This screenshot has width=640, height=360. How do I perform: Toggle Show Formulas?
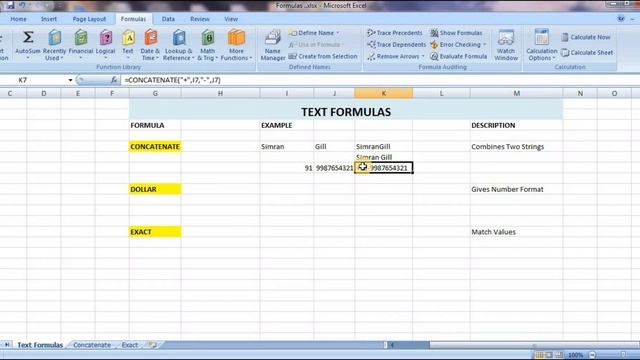(456, 33)
